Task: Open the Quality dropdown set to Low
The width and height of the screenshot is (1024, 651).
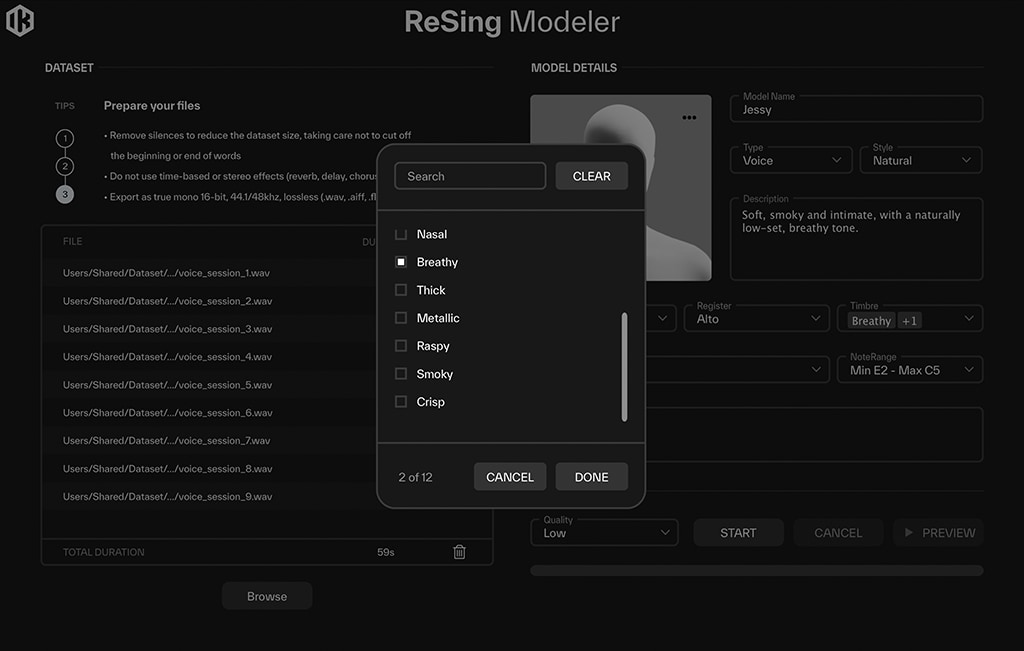Action: pos(604,533)
